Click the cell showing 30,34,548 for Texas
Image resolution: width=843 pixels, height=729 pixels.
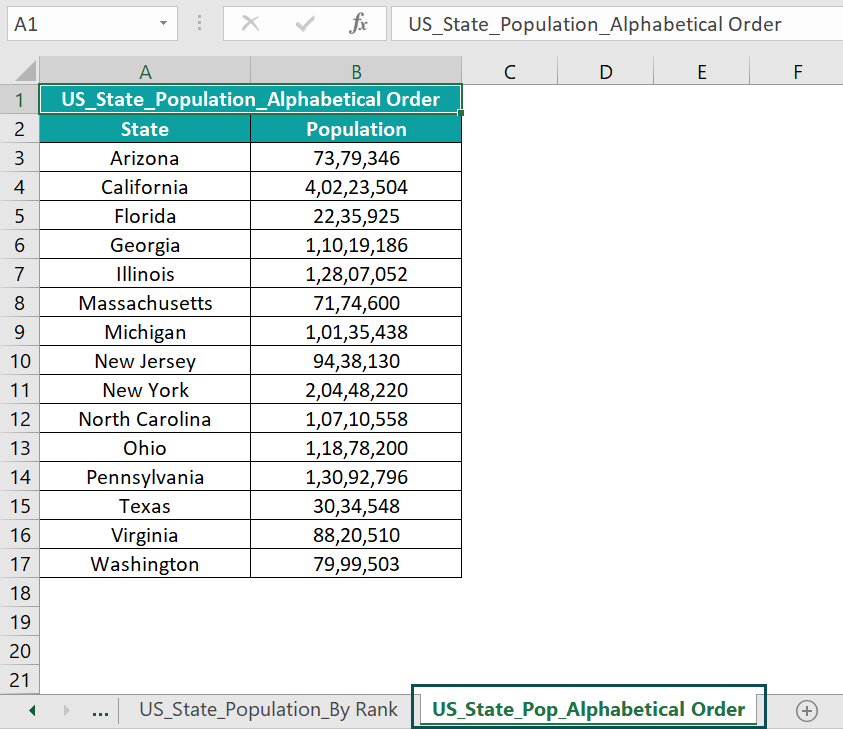pyautogui.click(x=356, y=505)
